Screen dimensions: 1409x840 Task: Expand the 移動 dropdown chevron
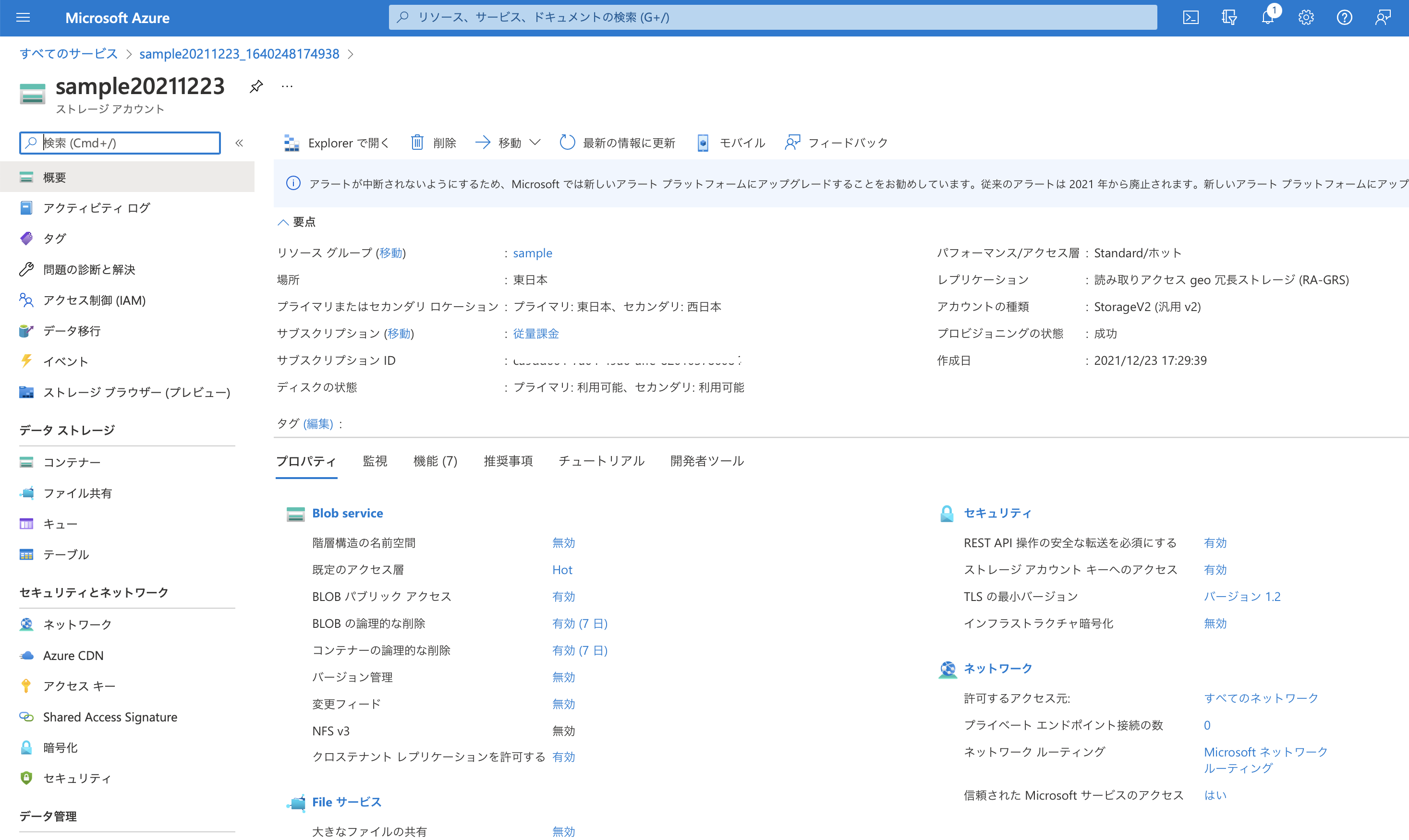[536, 143]
